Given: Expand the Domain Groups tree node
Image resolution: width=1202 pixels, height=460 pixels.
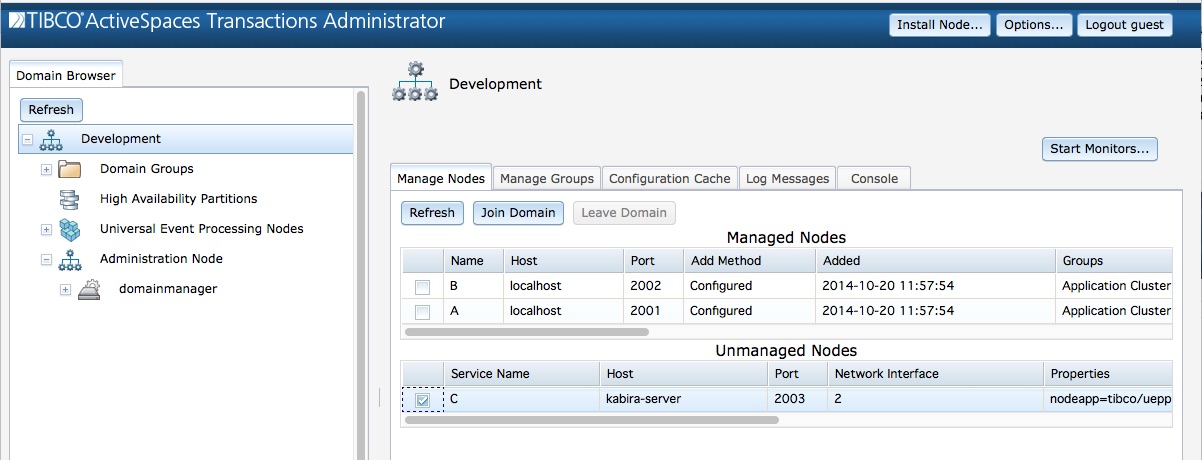Looking at the screenshot, I should click(46, 169).
